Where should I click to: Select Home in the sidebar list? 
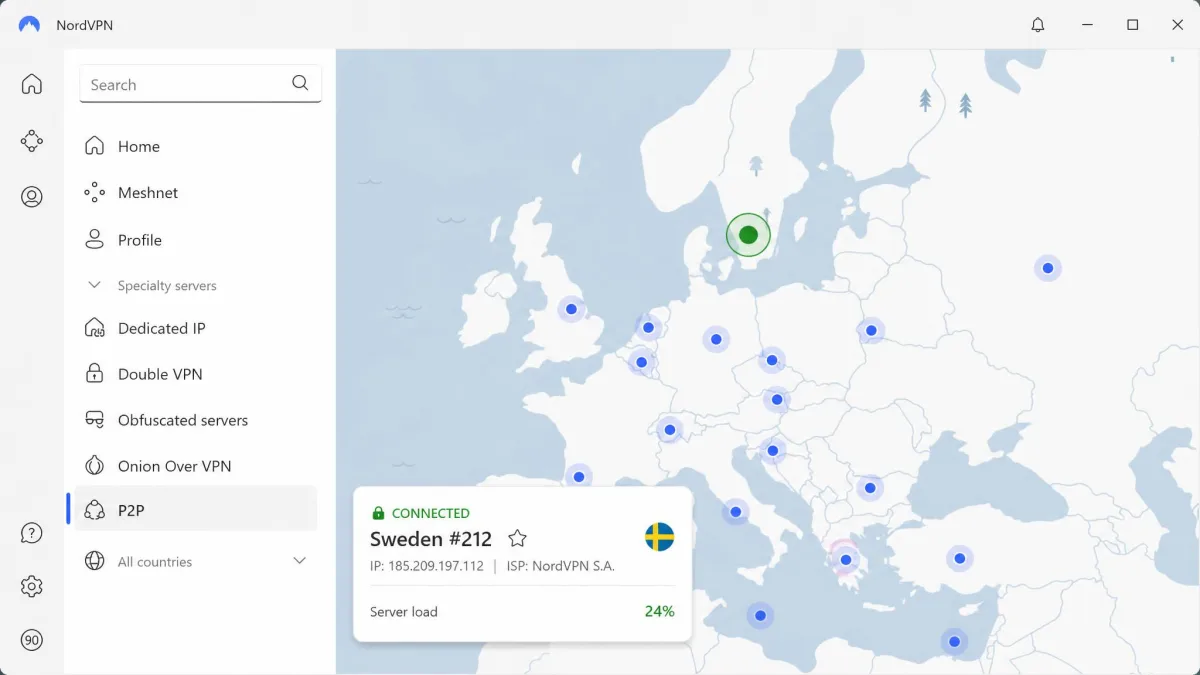click(x=196, y=146)
